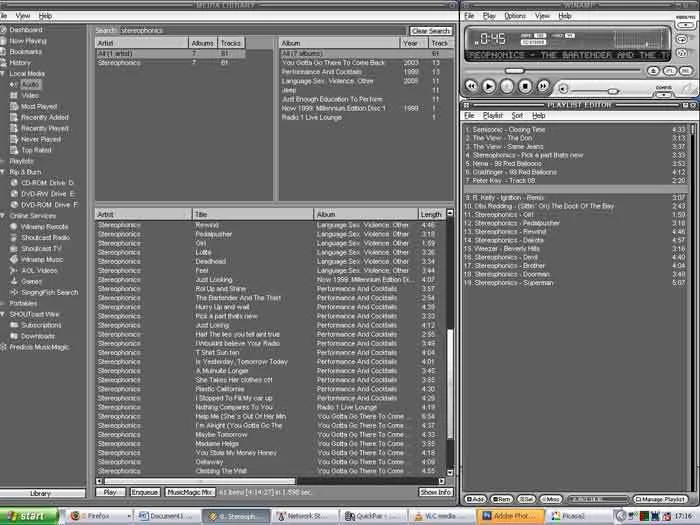Open Subscriptions under SHOUTcast Wire
Image resolution: width=700 pixels, height=525 pixels.
pyautogui.click(x=41, y=325)
